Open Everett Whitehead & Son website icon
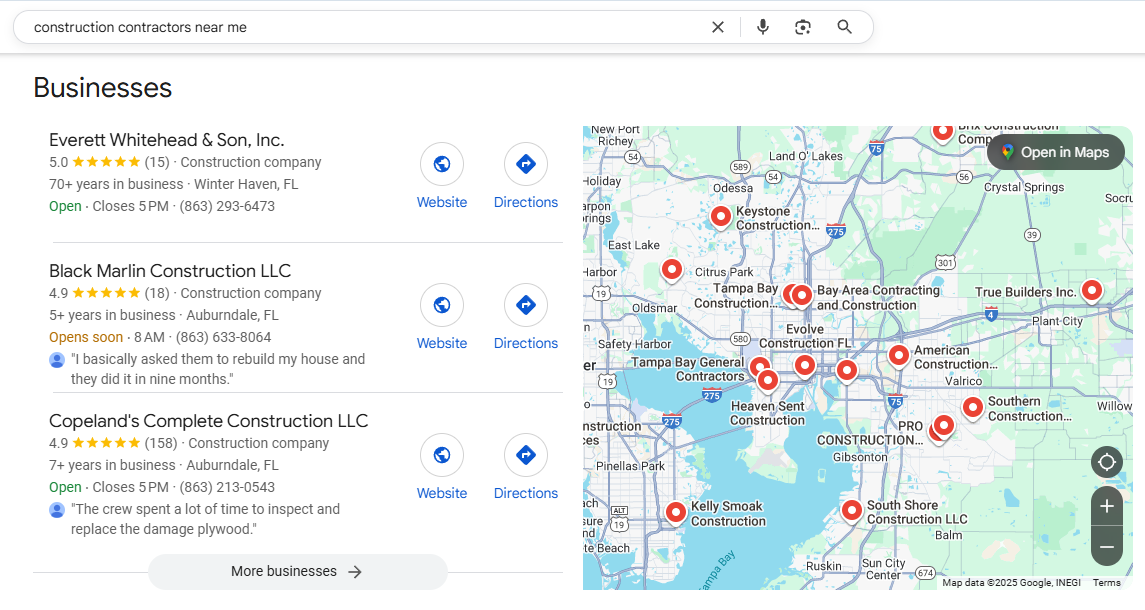This screenshot has height=610, width=1145. coord(441,164)
